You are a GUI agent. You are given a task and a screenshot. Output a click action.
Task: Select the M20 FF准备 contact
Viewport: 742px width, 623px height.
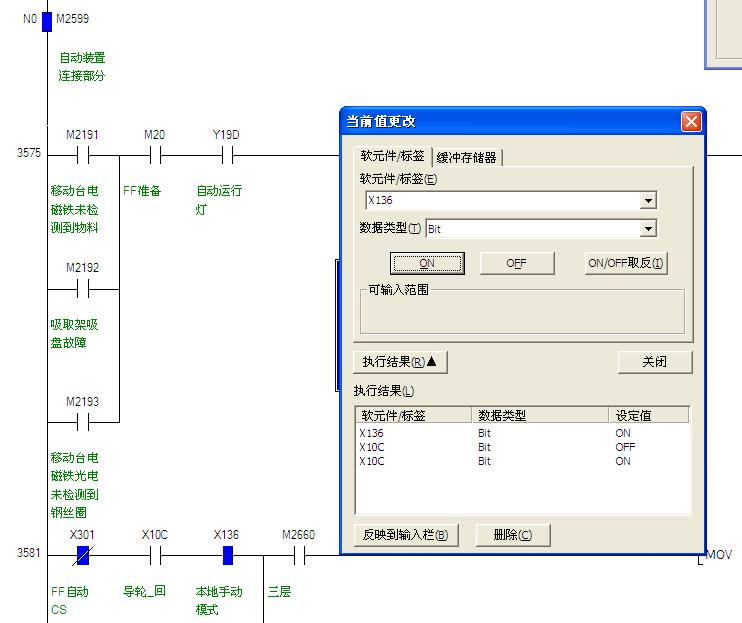[155, 155]
